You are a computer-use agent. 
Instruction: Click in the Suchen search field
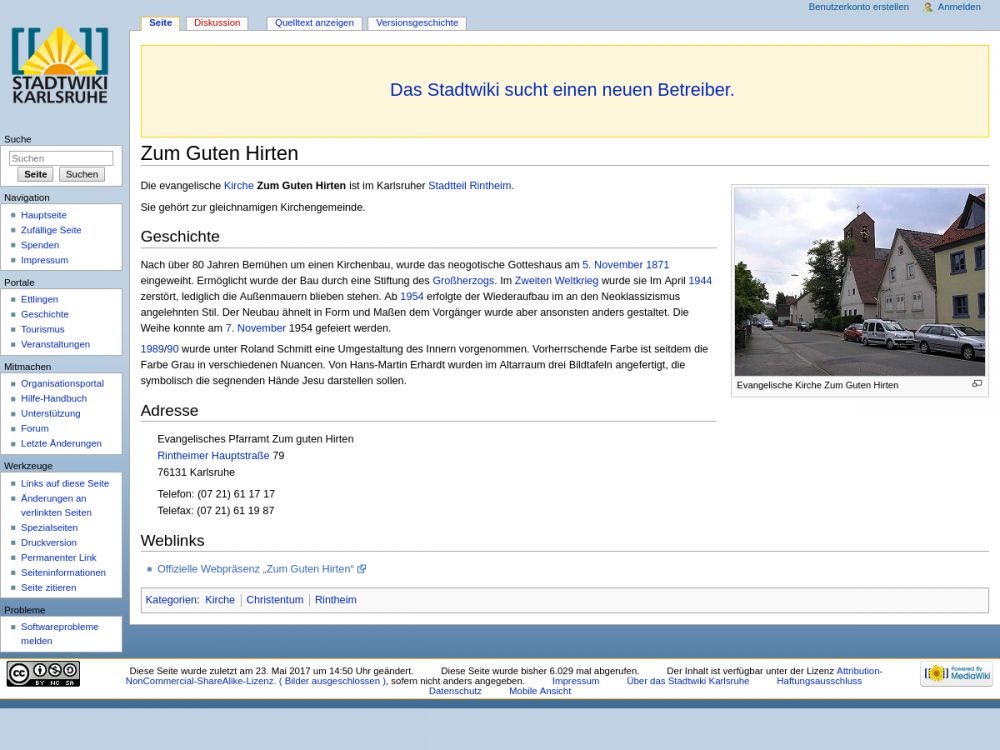61,158
